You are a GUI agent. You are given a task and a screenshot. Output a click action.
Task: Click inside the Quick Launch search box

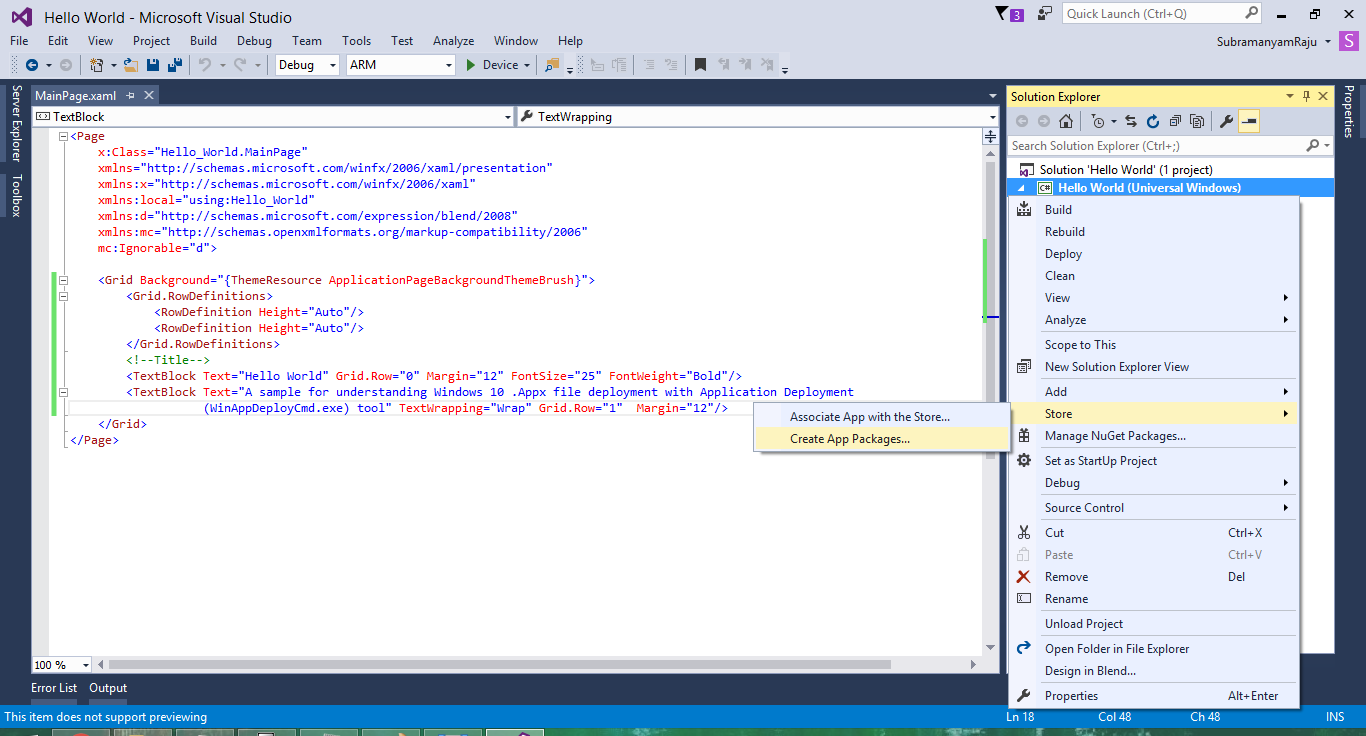coord(1150,13)
